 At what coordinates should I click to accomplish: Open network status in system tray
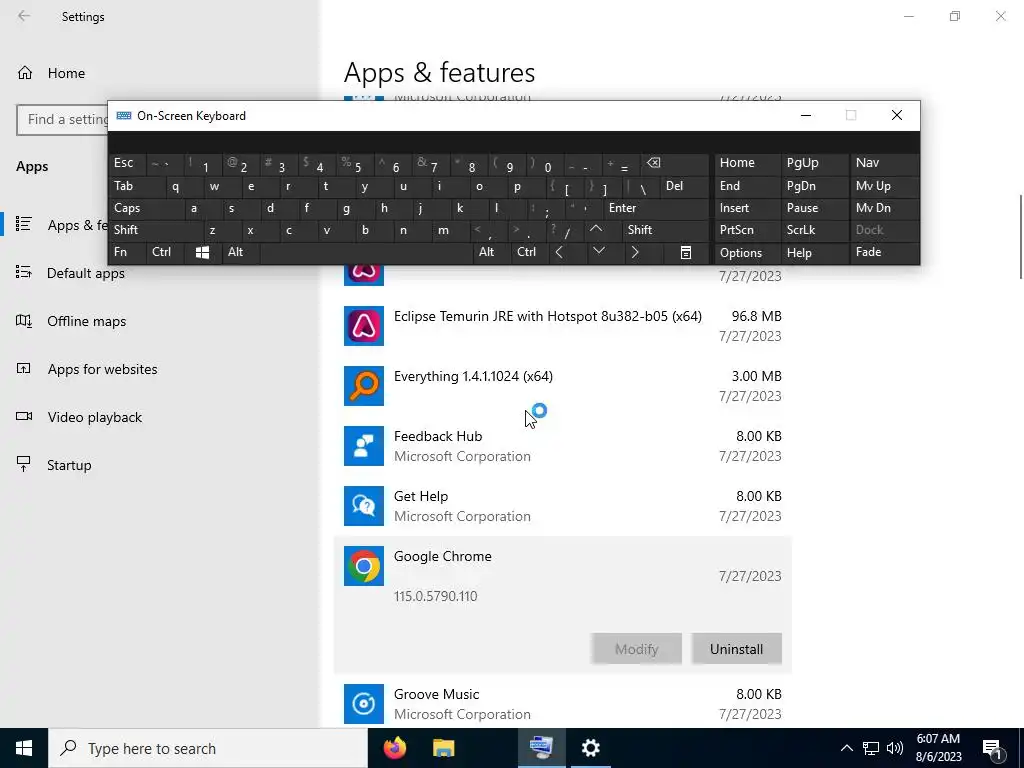click(x=871, y=748)
